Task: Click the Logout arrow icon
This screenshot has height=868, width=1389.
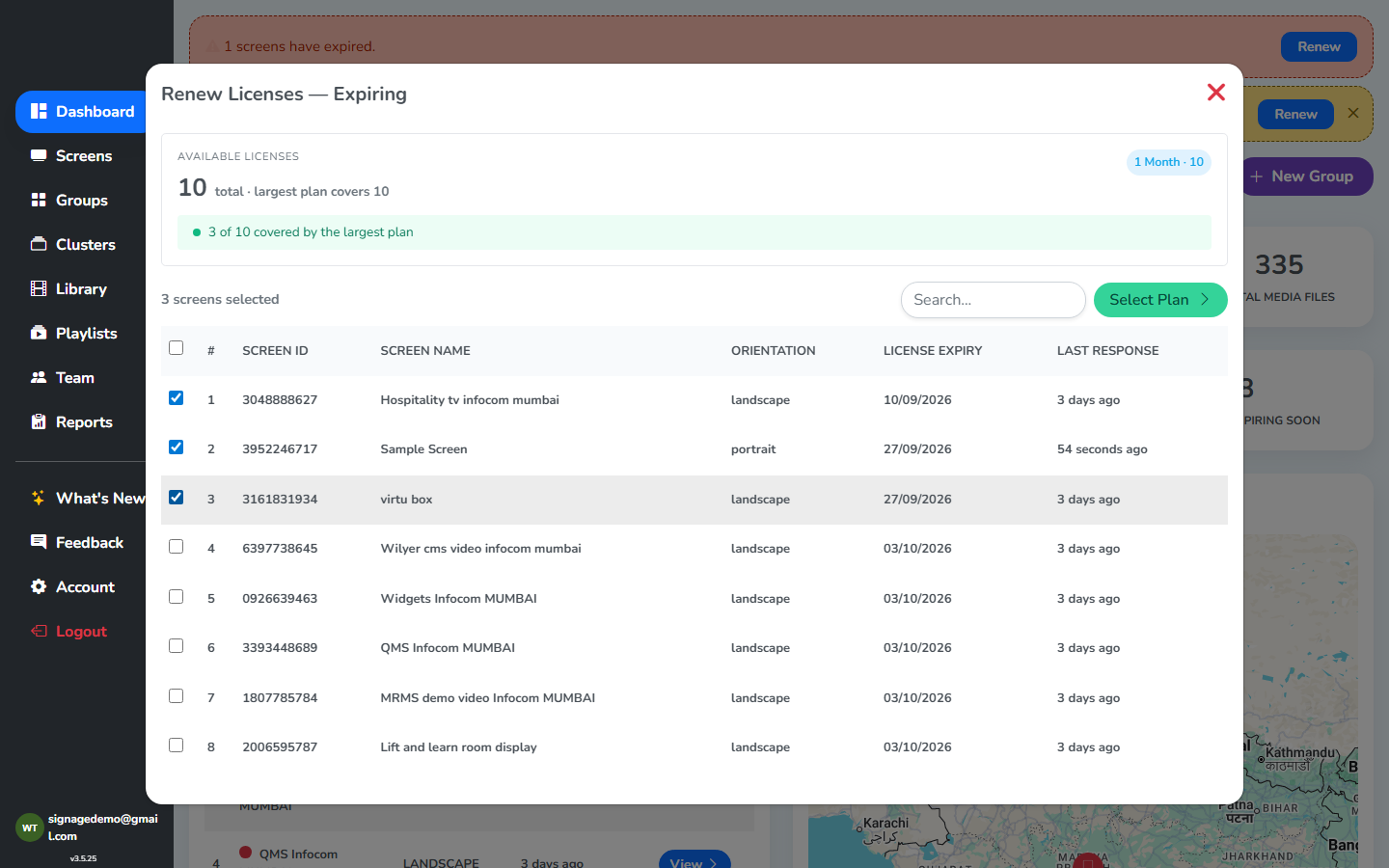Action: [x=39, y=631]
